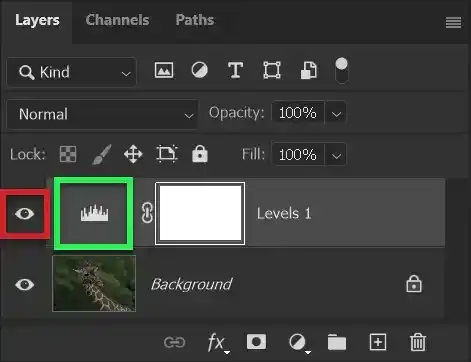Viewport: 471px width, 362px height.
Task: Click the Fill 100% value field
Action: click(x=298, y=154)
